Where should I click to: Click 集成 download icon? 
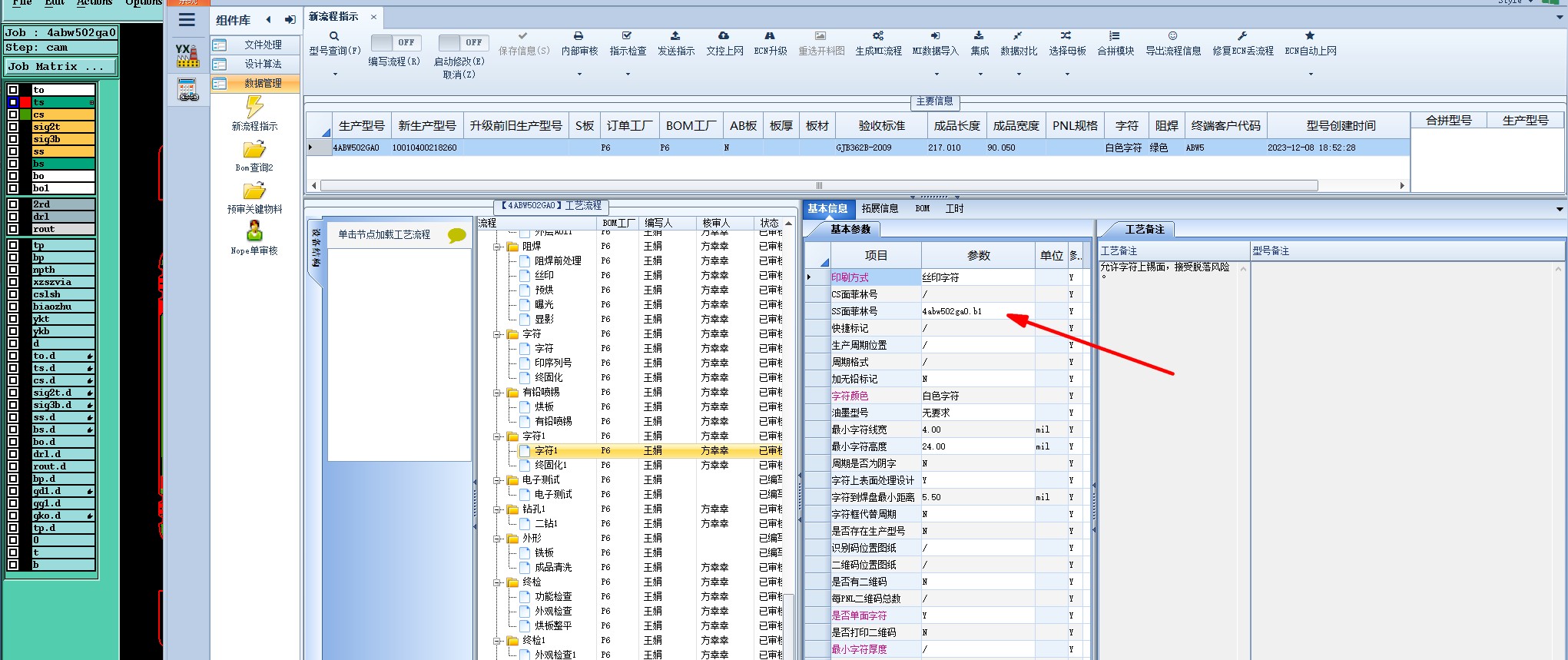(x=979, y=36)
